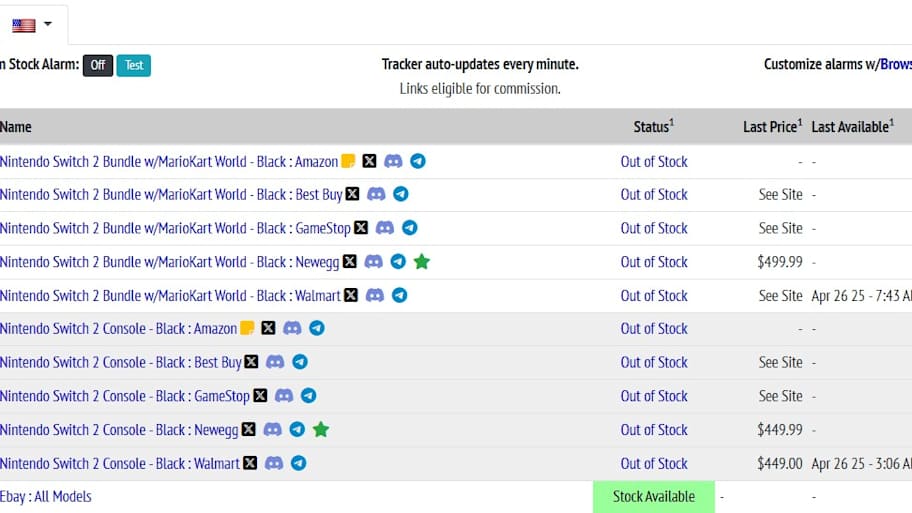Toggle the Stock Alarm Off switch
The image size is (912, 513).
(x=98, y=65)
